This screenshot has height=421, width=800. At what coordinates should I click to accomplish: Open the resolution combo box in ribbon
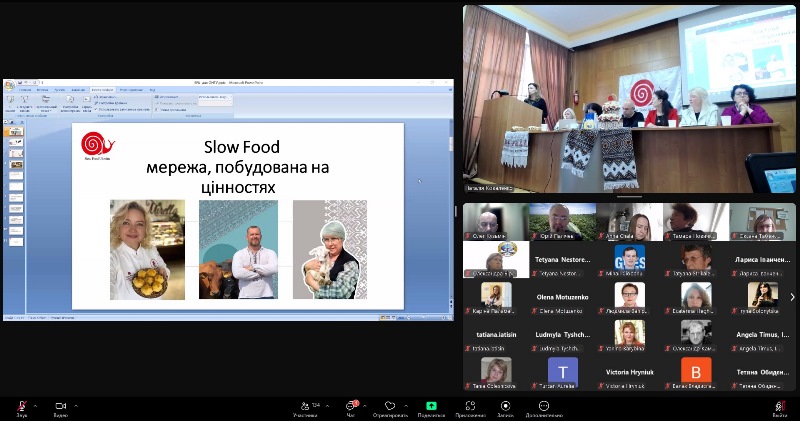point(215,97)
